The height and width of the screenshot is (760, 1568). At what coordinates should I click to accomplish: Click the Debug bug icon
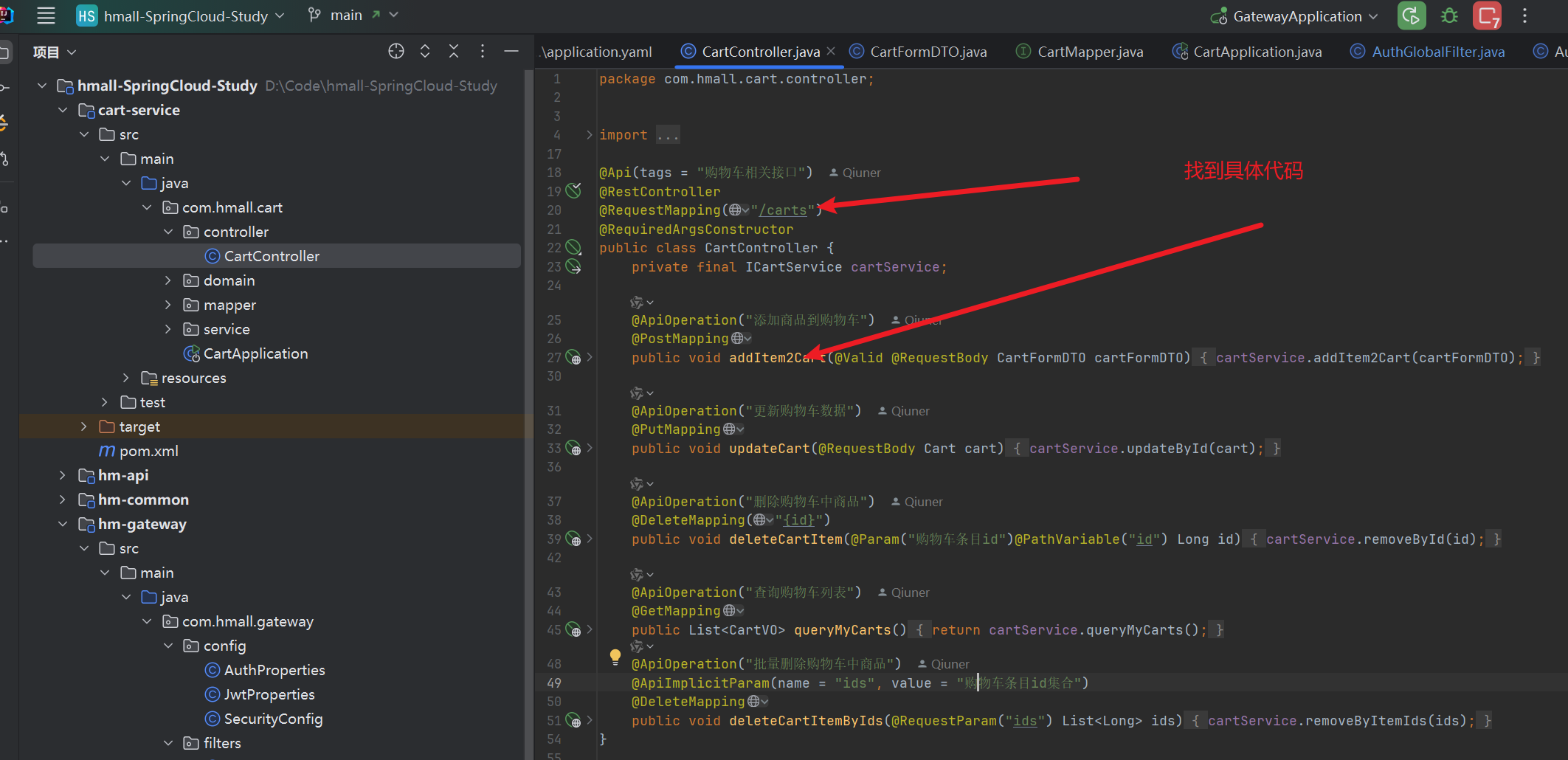(x=1449, y=16)
